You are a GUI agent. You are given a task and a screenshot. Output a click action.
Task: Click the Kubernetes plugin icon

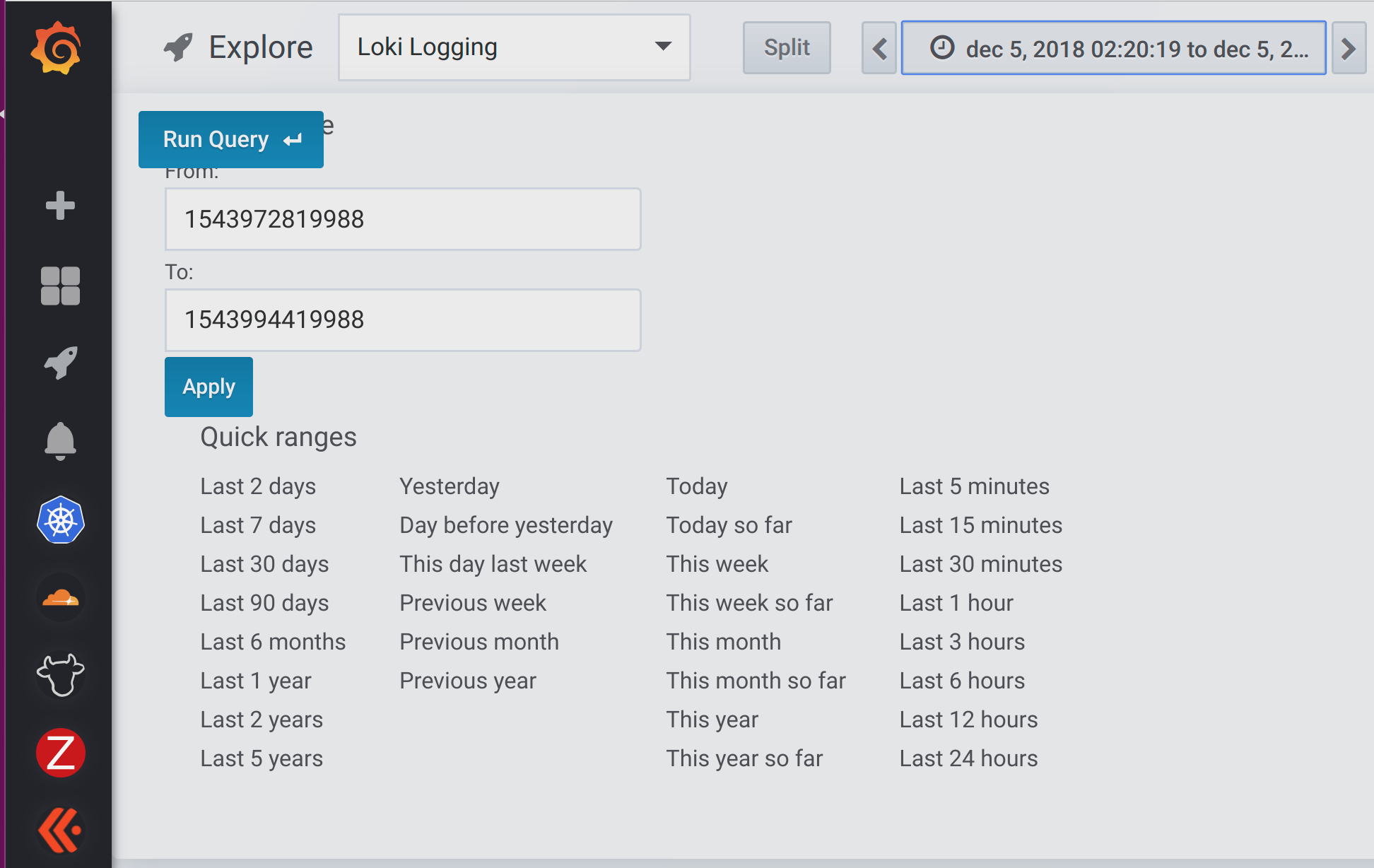pyautogui.click(x=60, y=521)
